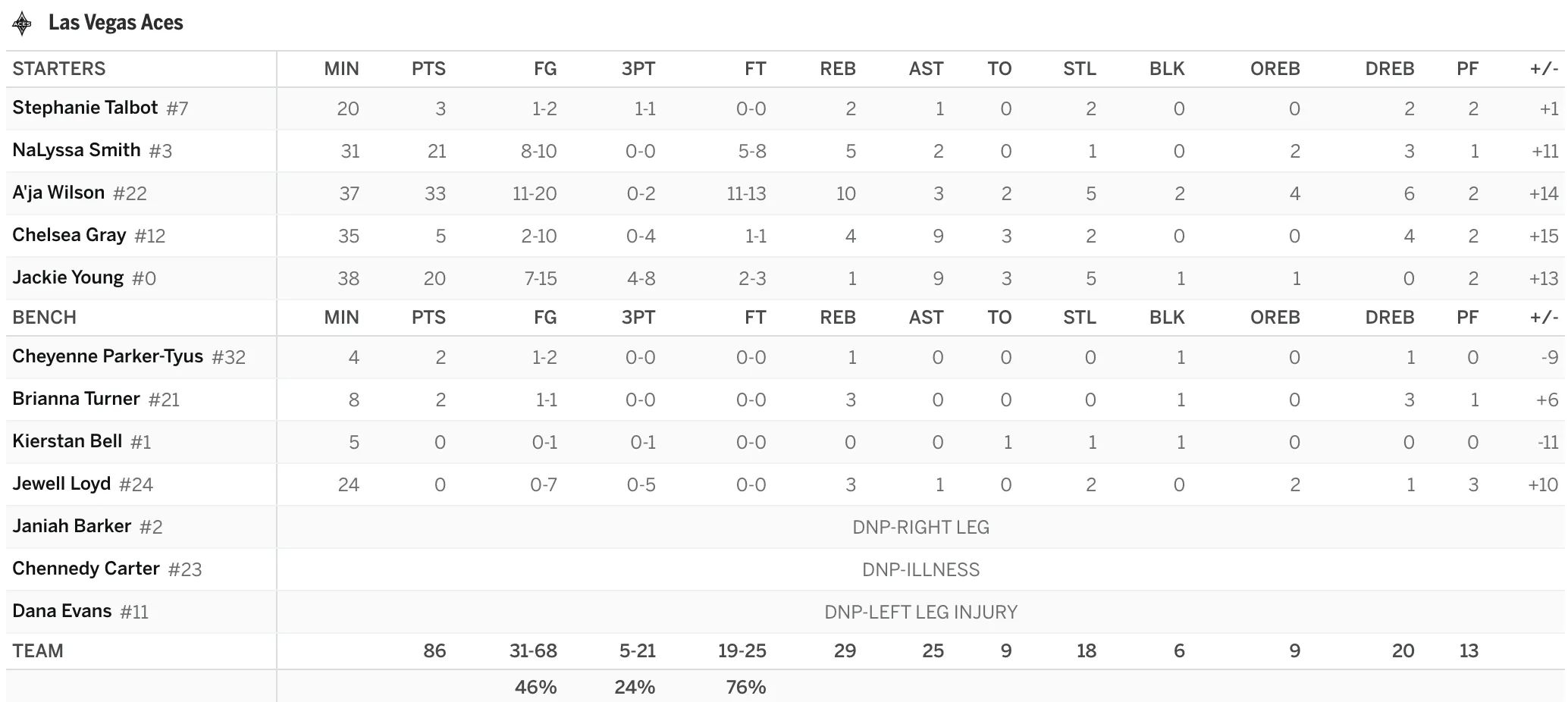
Task: Open Chelsea Gray's player profile
Action: tap(69, 235)
